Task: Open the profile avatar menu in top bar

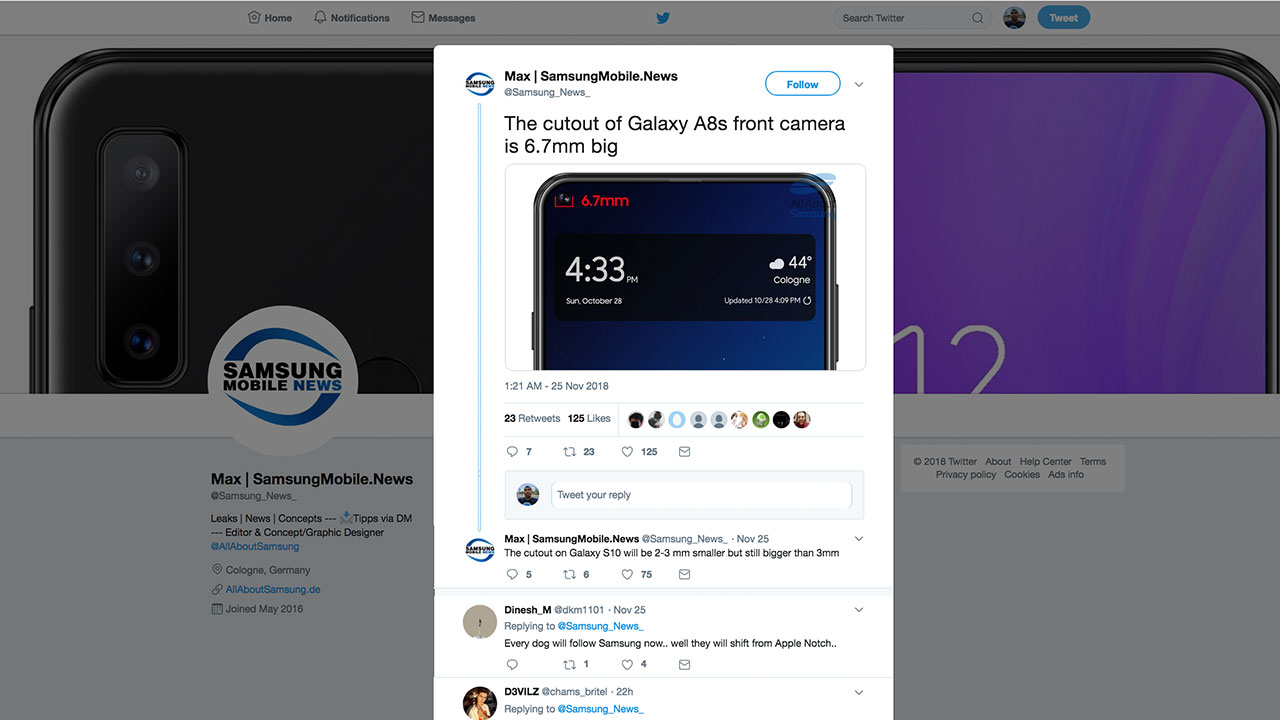Action: pos(1014,18)
